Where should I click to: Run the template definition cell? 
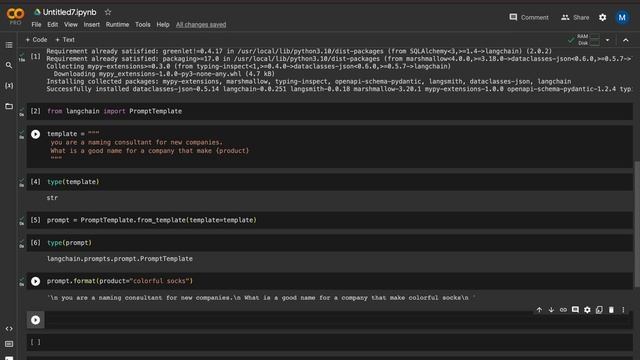point(36,134)
